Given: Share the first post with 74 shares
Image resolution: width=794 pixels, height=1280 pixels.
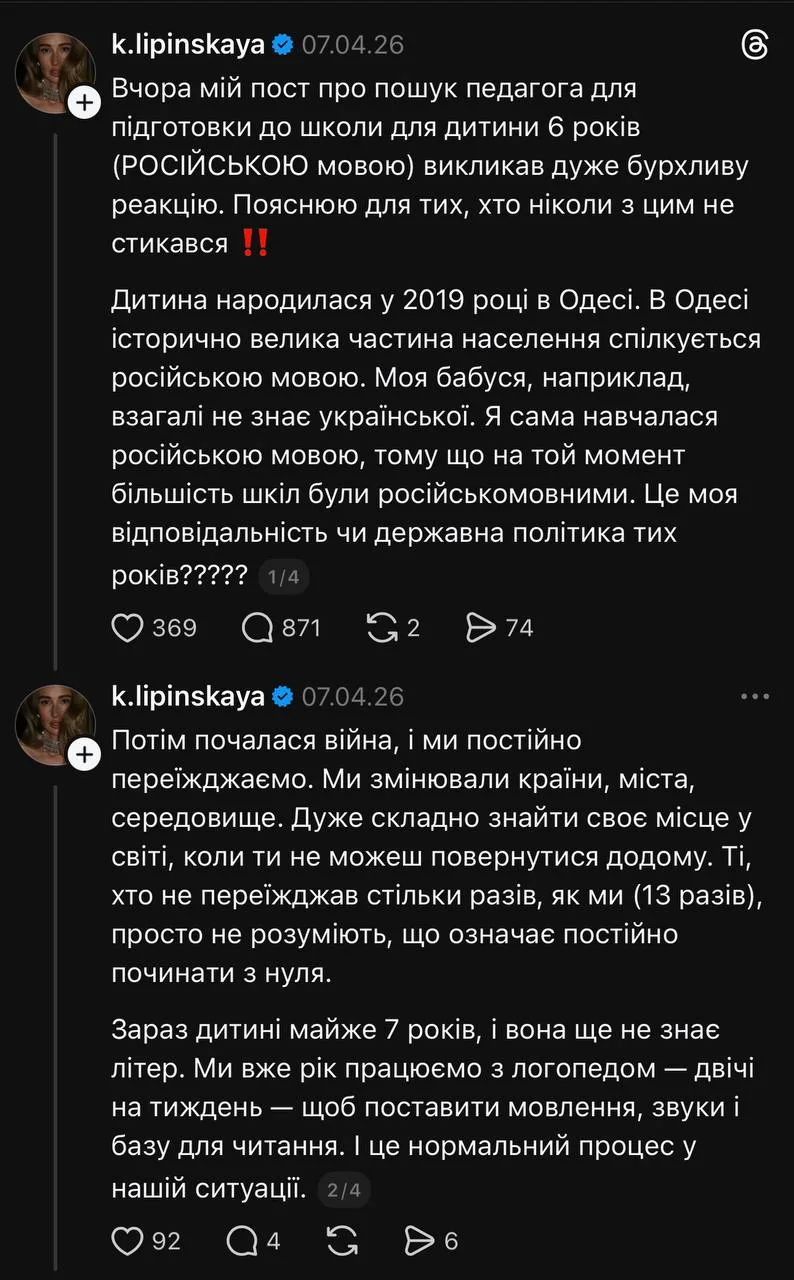Looking at the screenshot, I should 482,628.
